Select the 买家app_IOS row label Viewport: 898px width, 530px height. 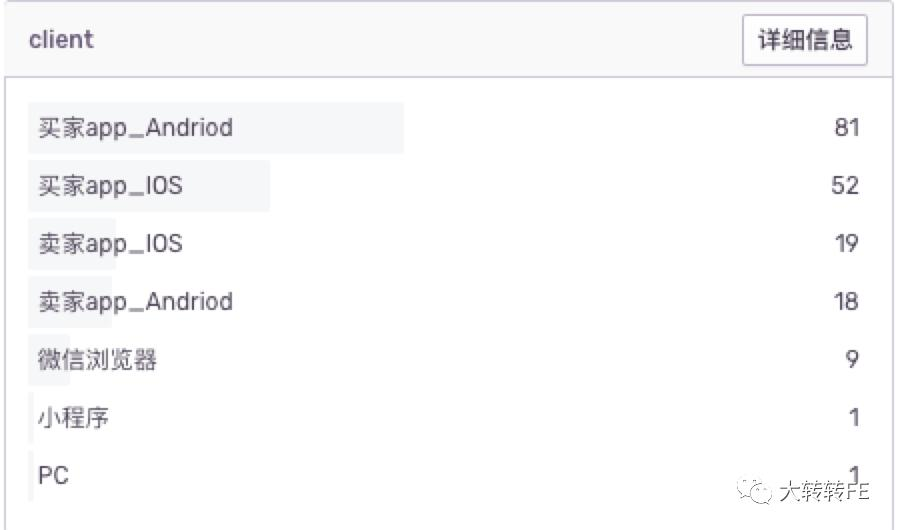click(110, 186)
